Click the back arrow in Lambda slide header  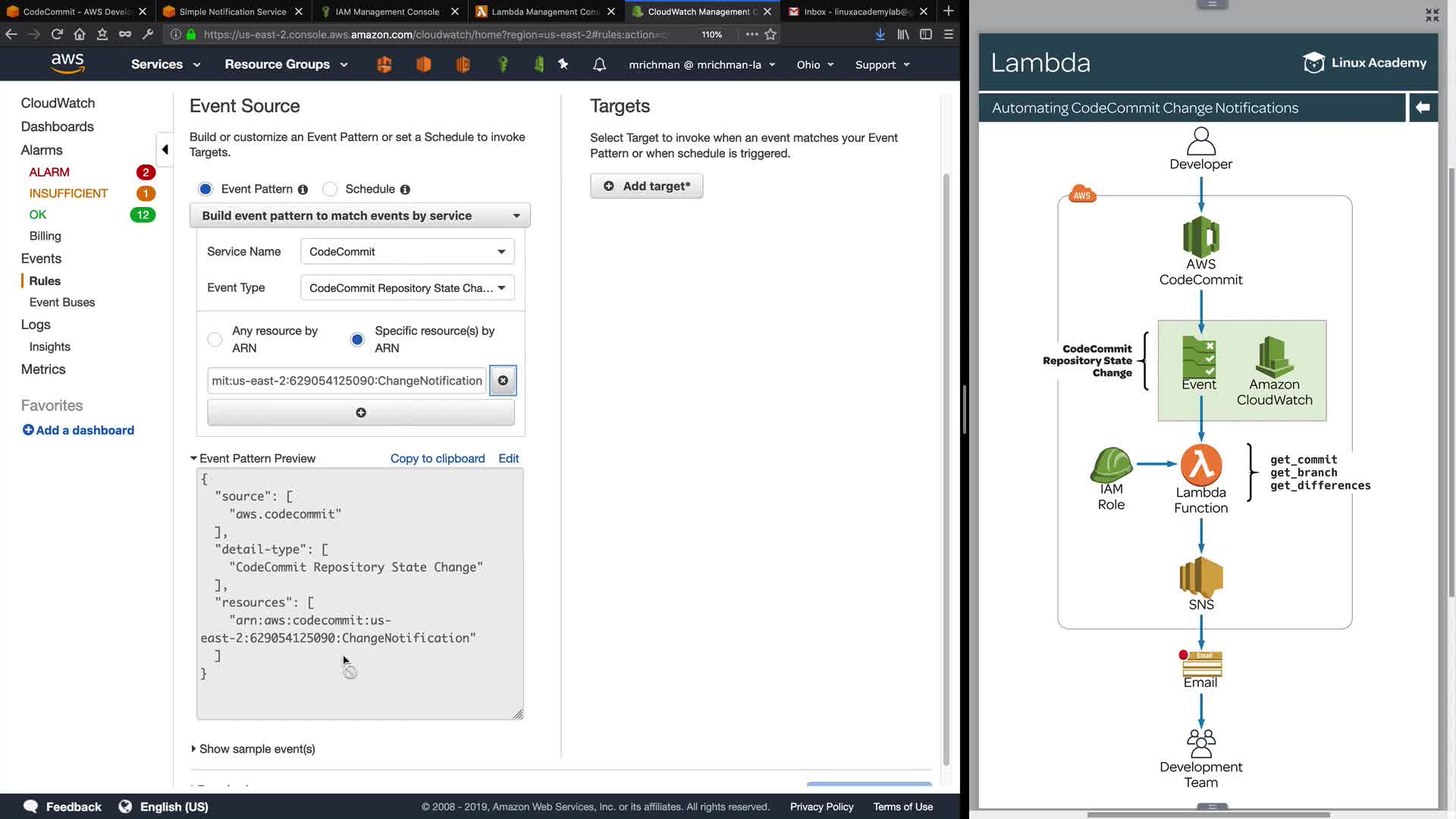point(1423,108)
